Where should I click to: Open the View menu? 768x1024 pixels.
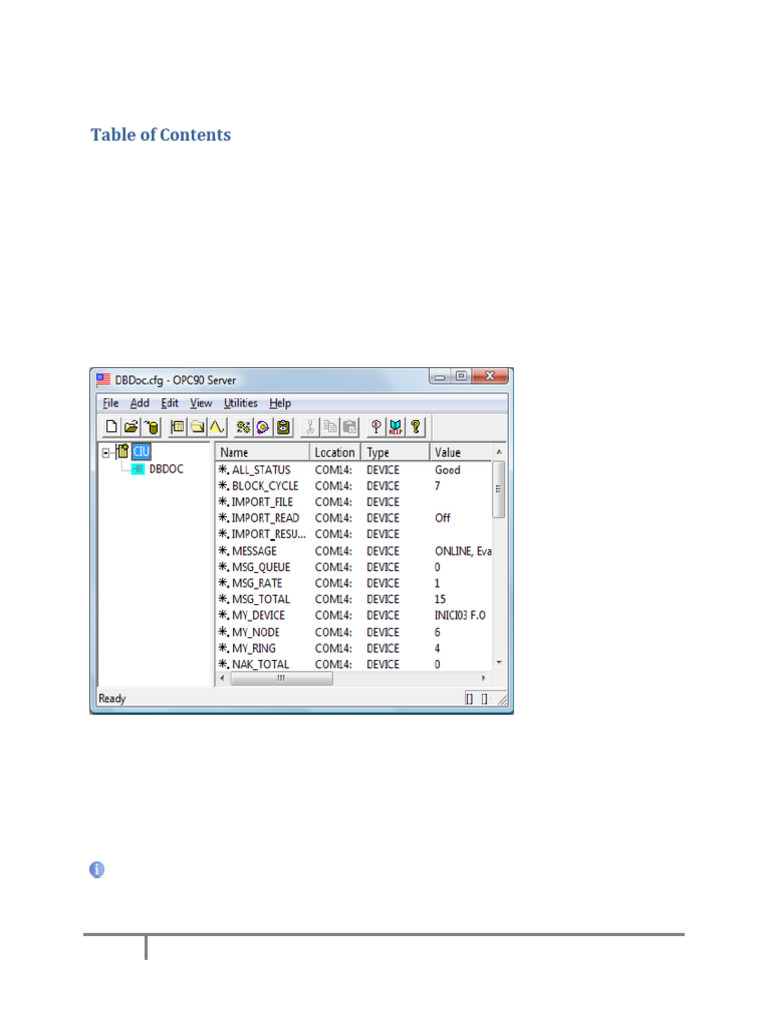pyautogui.click(x=201, y=403)
